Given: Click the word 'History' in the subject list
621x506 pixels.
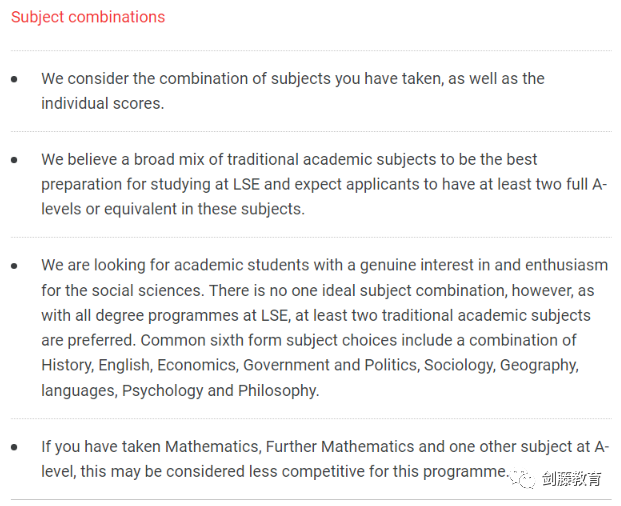Looking at the screenshot, I should [67, 365].
